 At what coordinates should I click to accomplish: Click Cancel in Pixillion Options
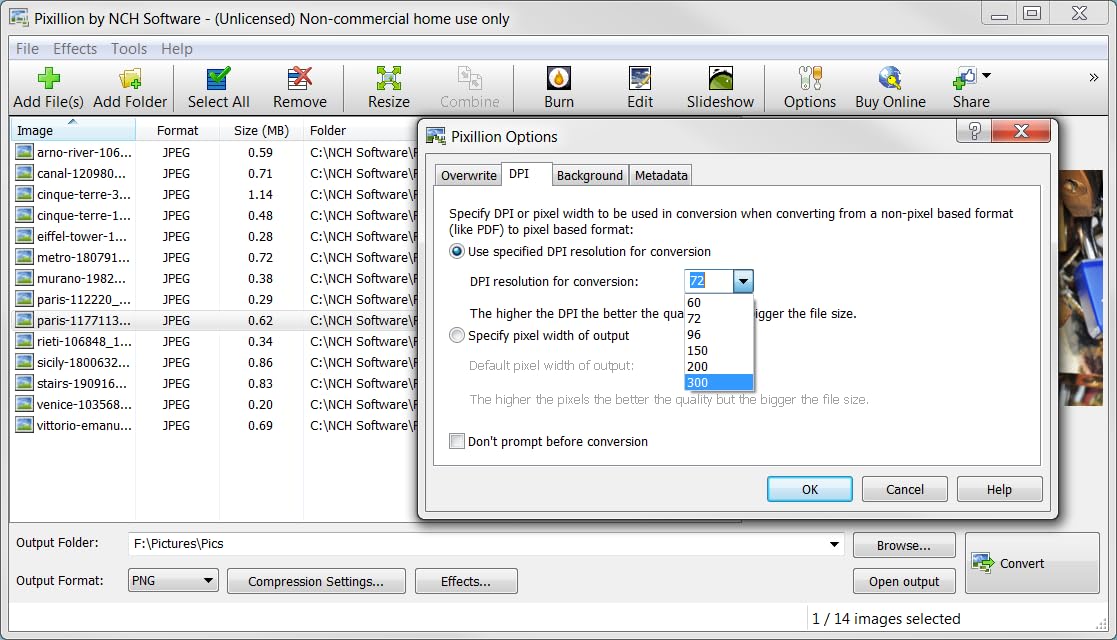click(x=905, y=490)
